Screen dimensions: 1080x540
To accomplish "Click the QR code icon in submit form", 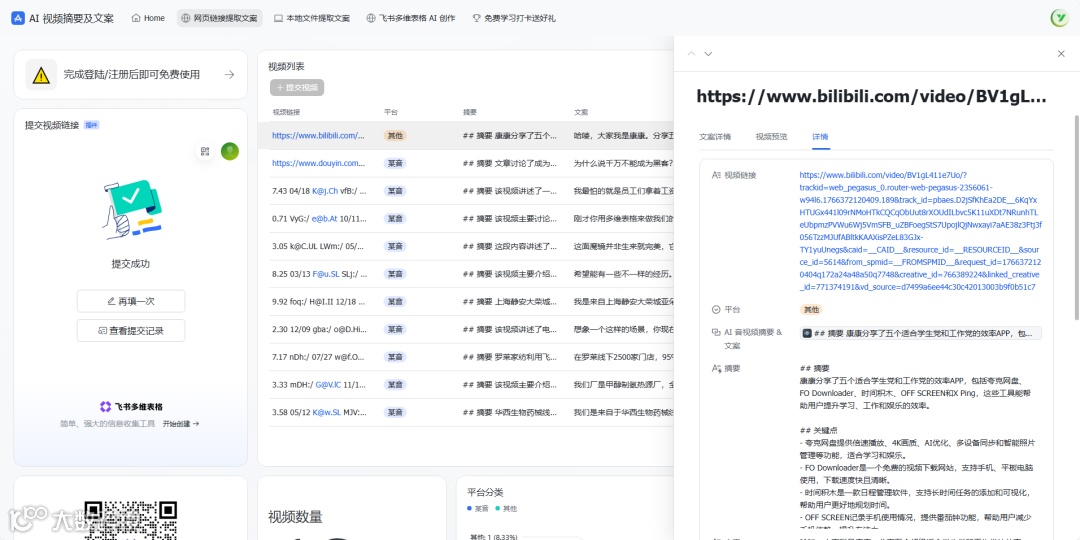I will [x=205, y=152].
